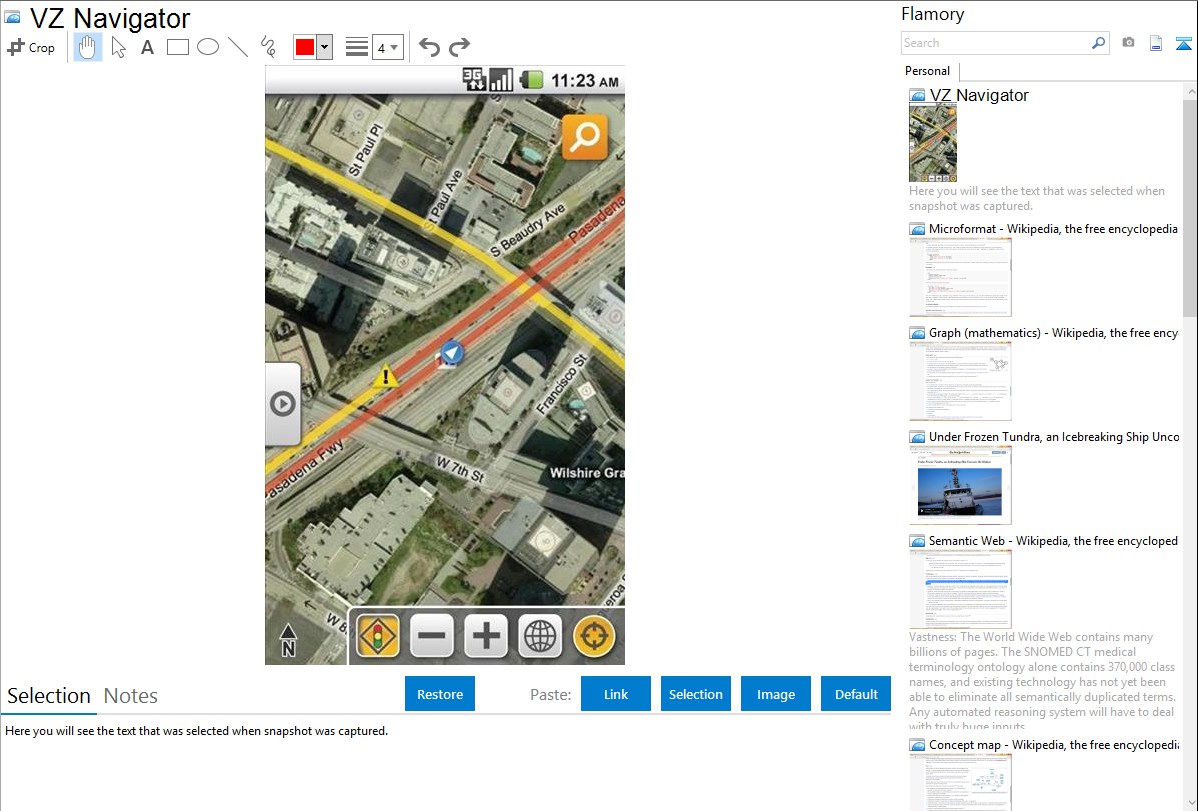Viewport: 1198px width, 811px height.
Task: Click the VZ Navigator title in the snapshot list
Action: pyautogui.click(x=979, y=95)
